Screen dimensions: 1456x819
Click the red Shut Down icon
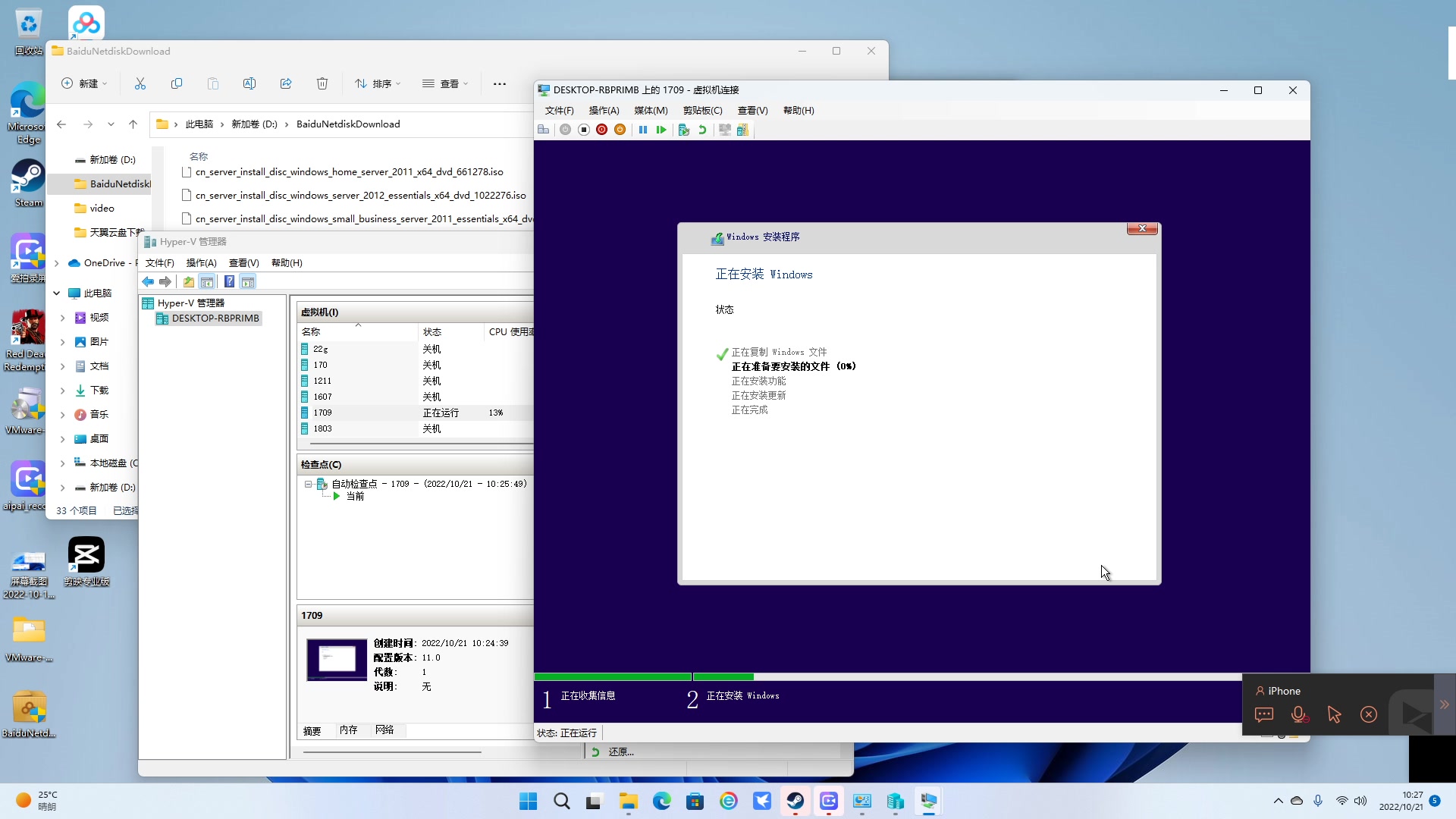click(x=602, y=130)
